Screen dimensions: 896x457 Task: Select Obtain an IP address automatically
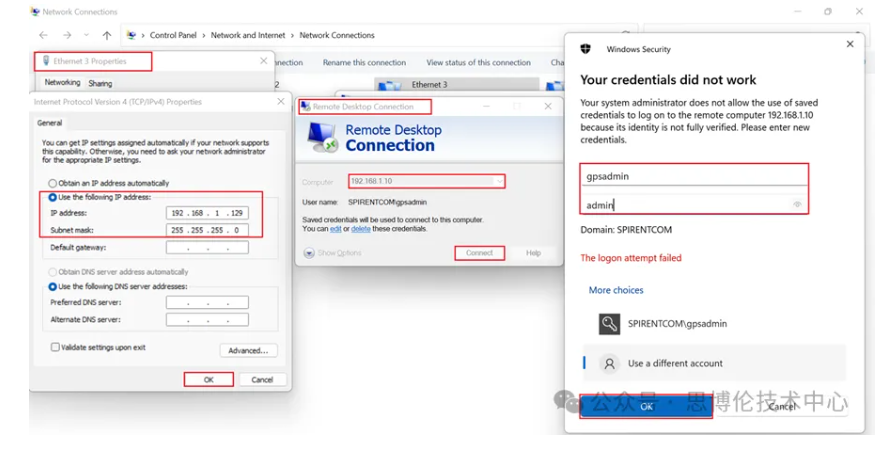tap(53, 183)
